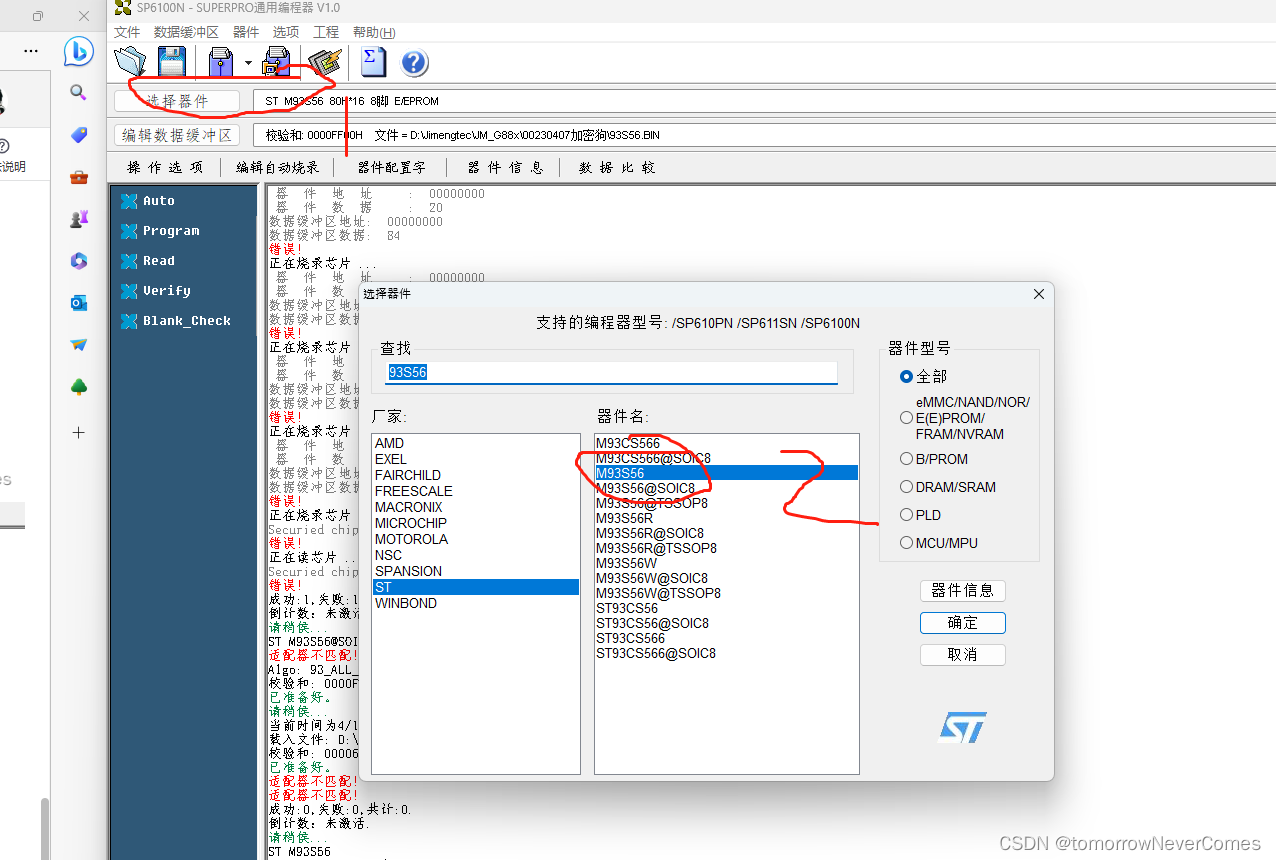Select highlighted device M93S56

coord(726,473)
